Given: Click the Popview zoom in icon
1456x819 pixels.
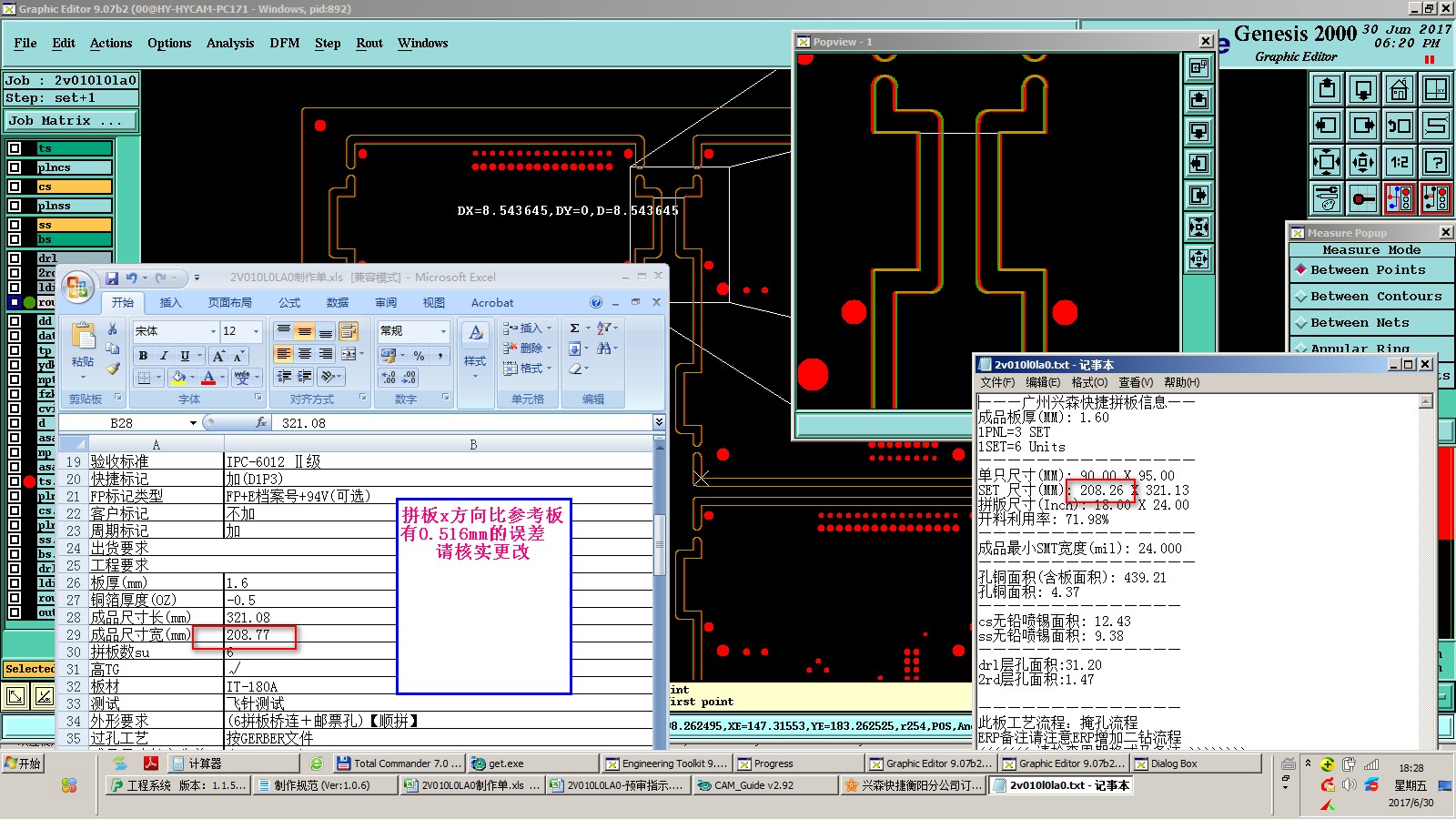Looking at the screenshot, I should [x=1199, y=227].
